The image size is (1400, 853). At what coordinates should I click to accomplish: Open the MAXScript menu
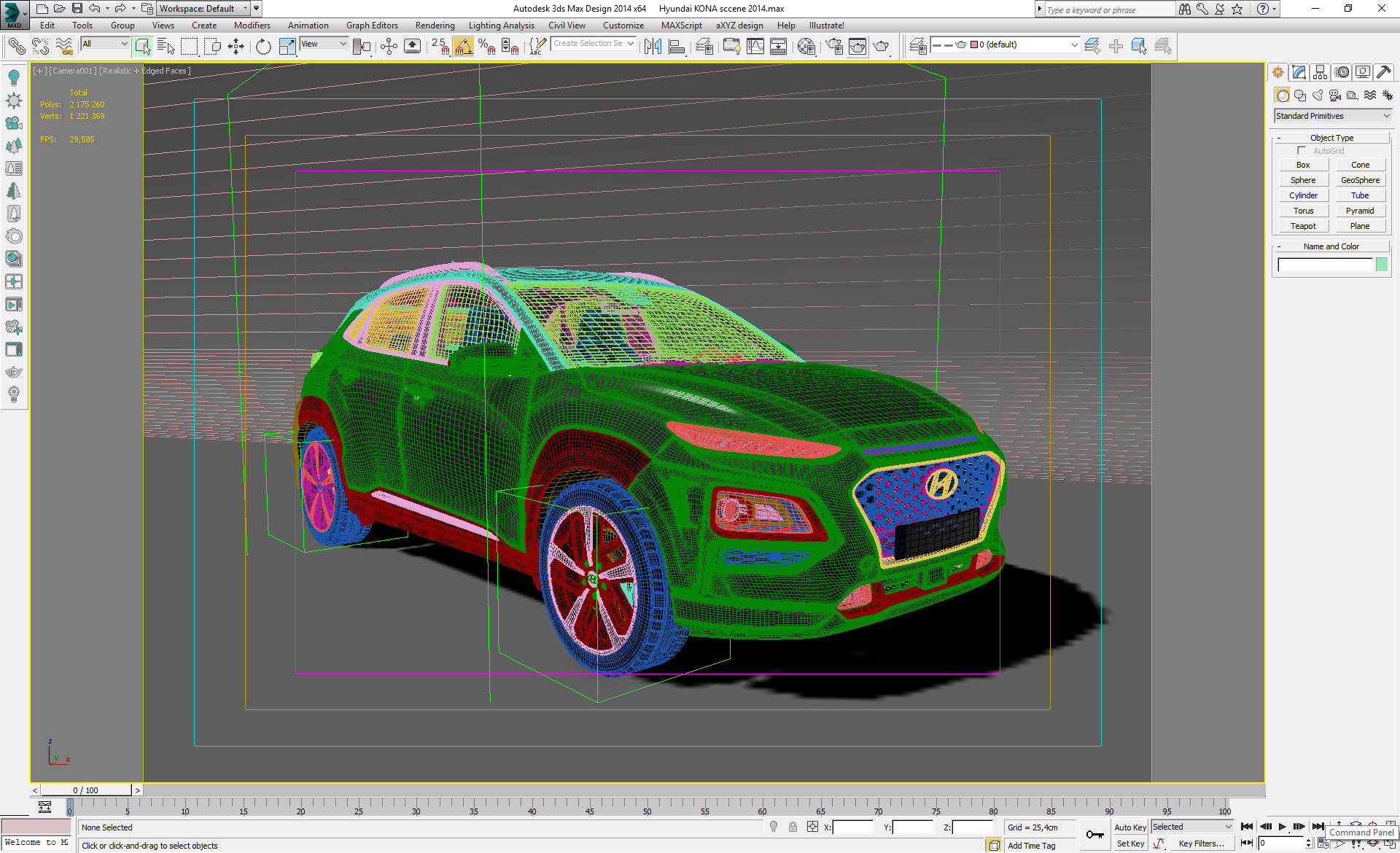[681, 26]
